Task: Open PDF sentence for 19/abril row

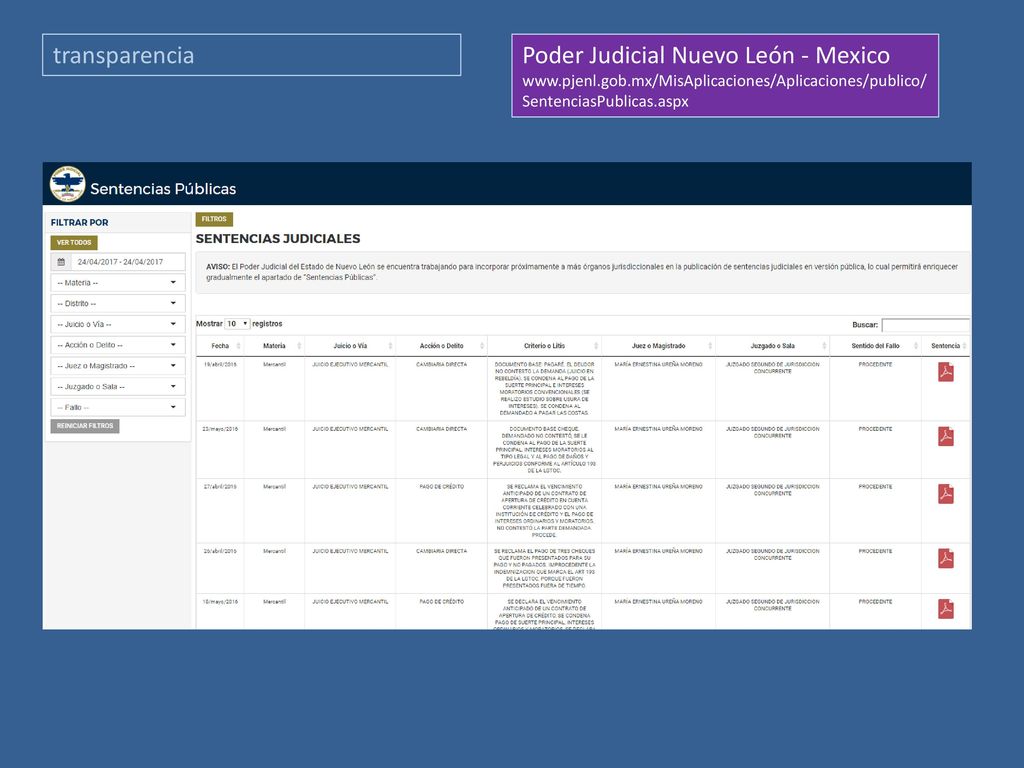Action: pyautogui.click(x=946, y=372)
